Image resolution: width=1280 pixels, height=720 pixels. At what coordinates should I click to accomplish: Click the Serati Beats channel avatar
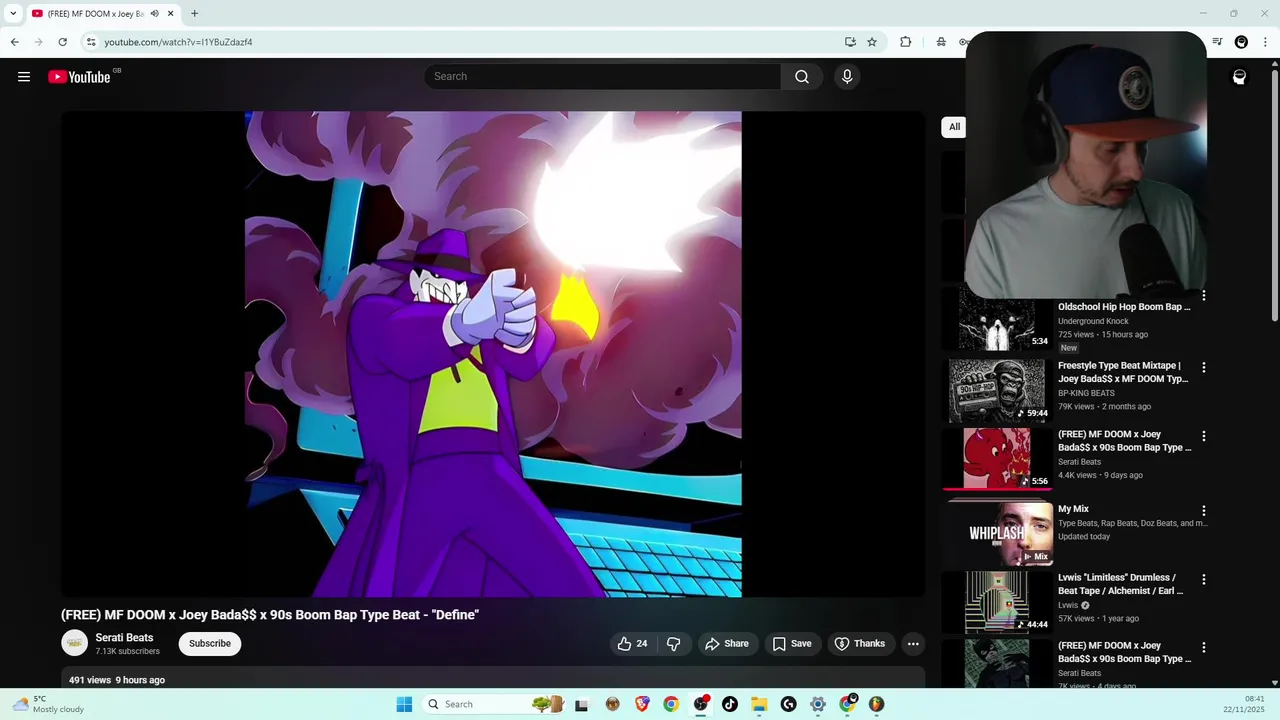pyautogui.click(x=75, y=643)
